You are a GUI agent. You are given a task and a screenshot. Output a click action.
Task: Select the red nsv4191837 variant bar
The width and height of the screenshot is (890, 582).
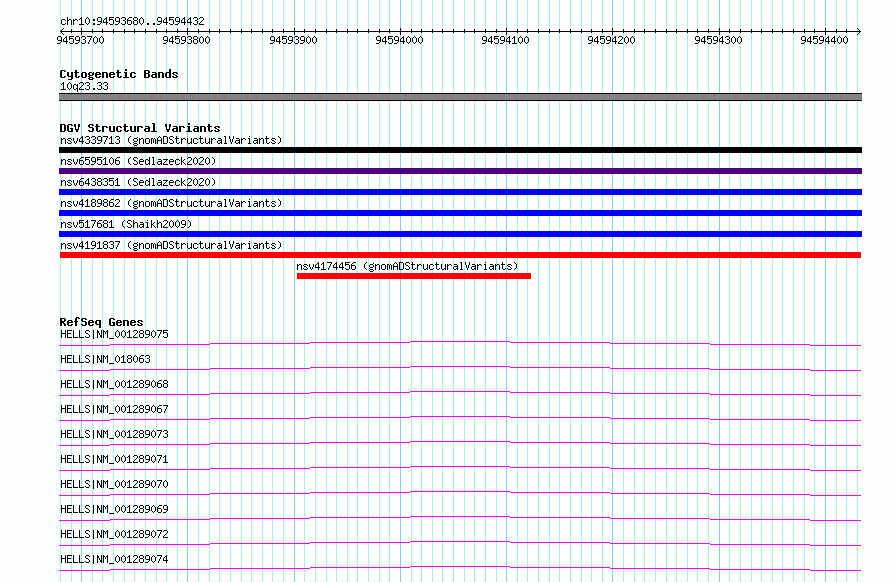460,255
